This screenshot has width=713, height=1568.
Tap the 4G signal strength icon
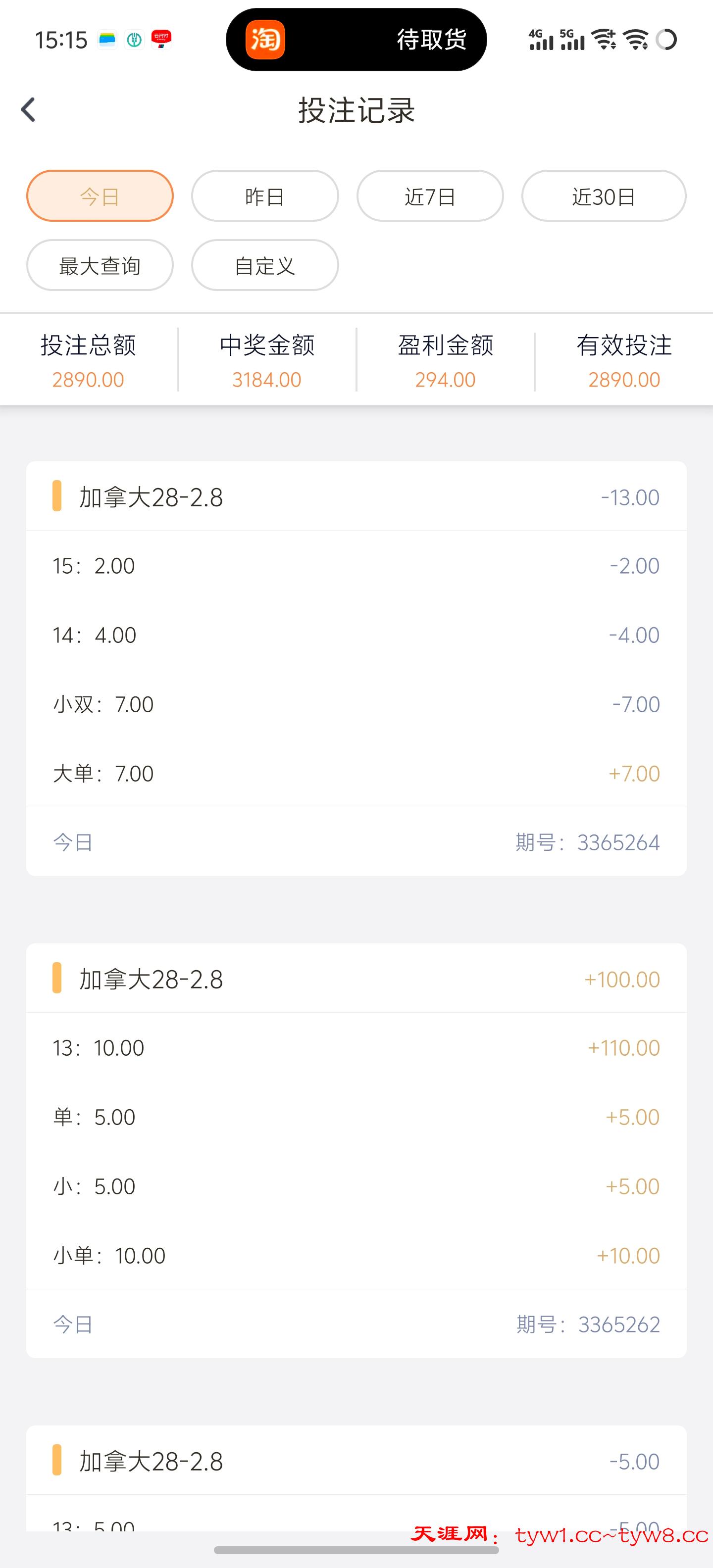point(541,40)
